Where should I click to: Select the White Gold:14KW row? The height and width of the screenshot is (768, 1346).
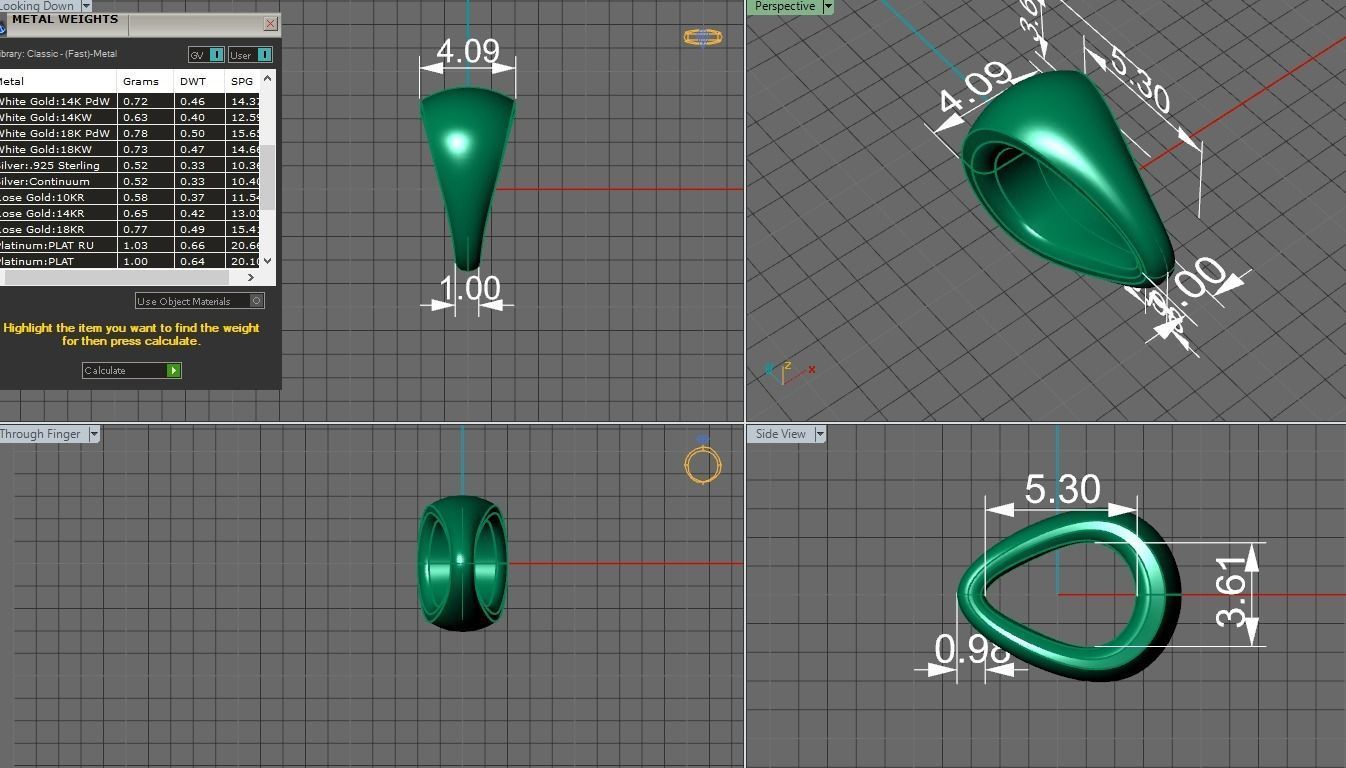tap(130, 117)
